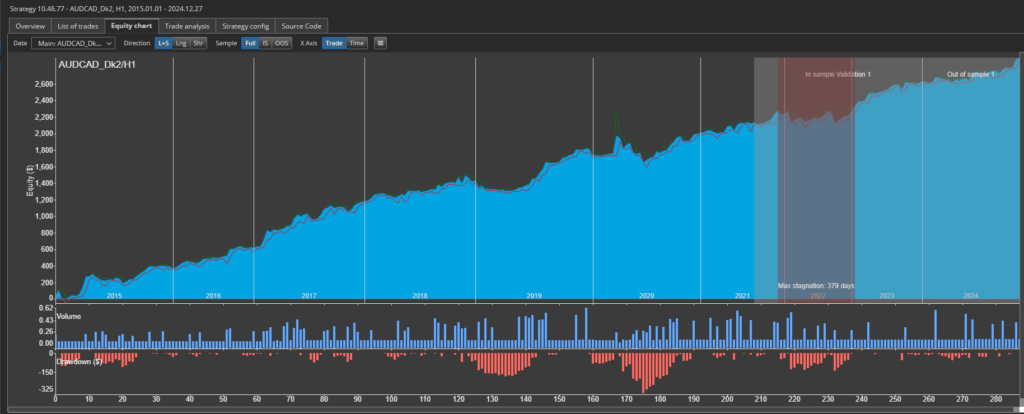1024x414 pixels.
Task: Switch to the Overview tab
Action: tap(30, 26)
